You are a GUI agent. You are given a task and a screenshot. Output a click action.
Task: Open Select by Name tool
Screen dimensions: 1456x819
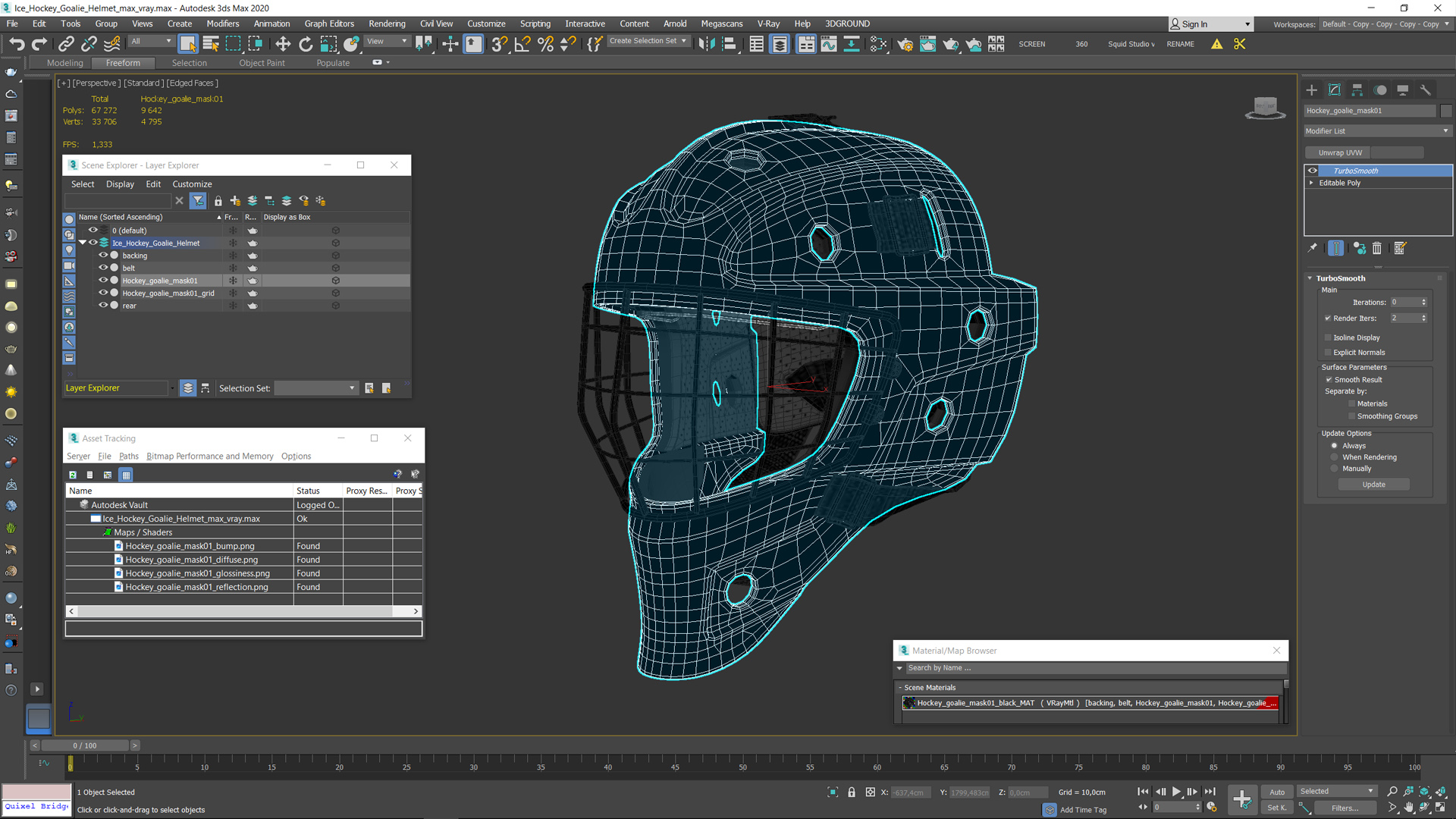211,44
